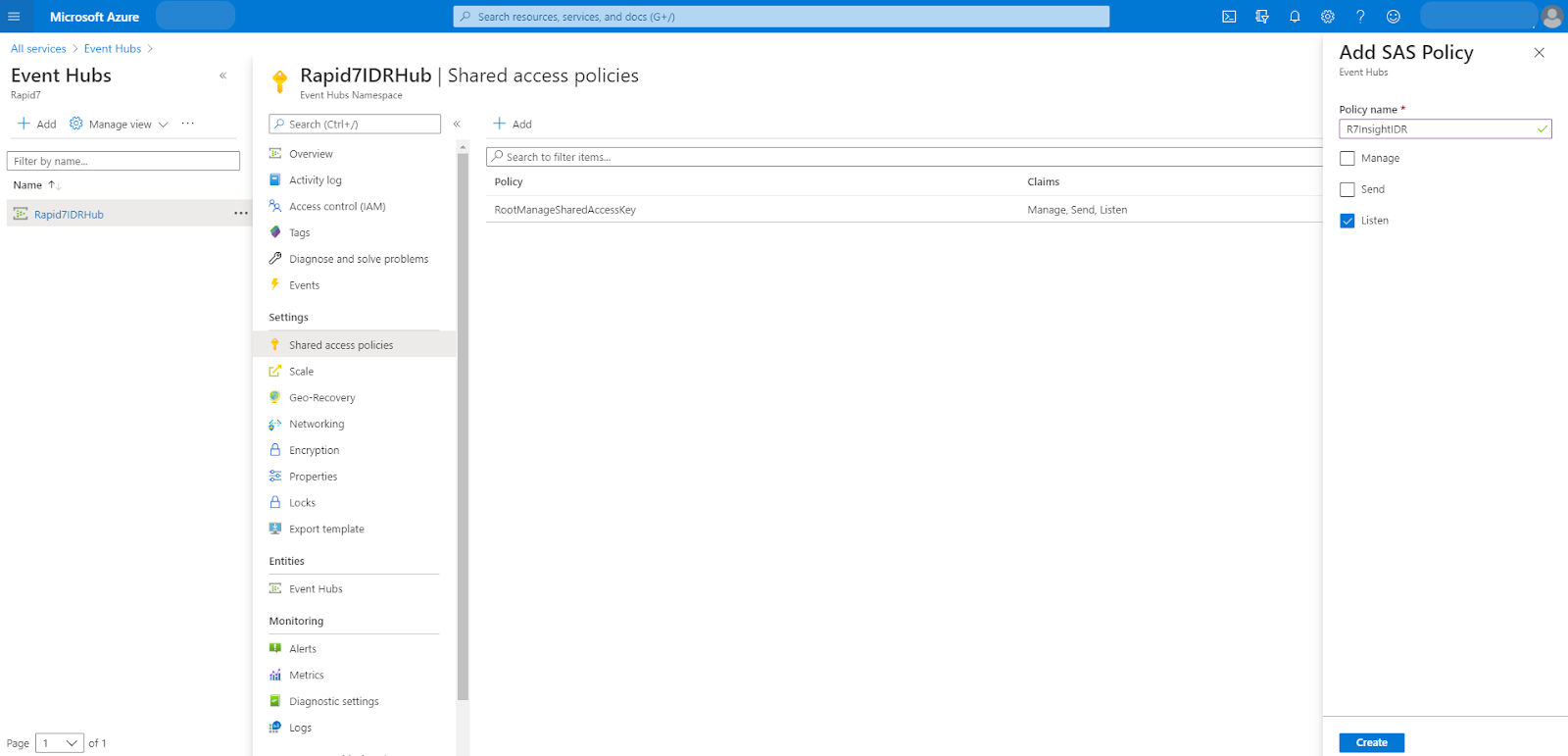
Task: Click Add in the Shared access policies toolbar
Action: tap(513, 124)
